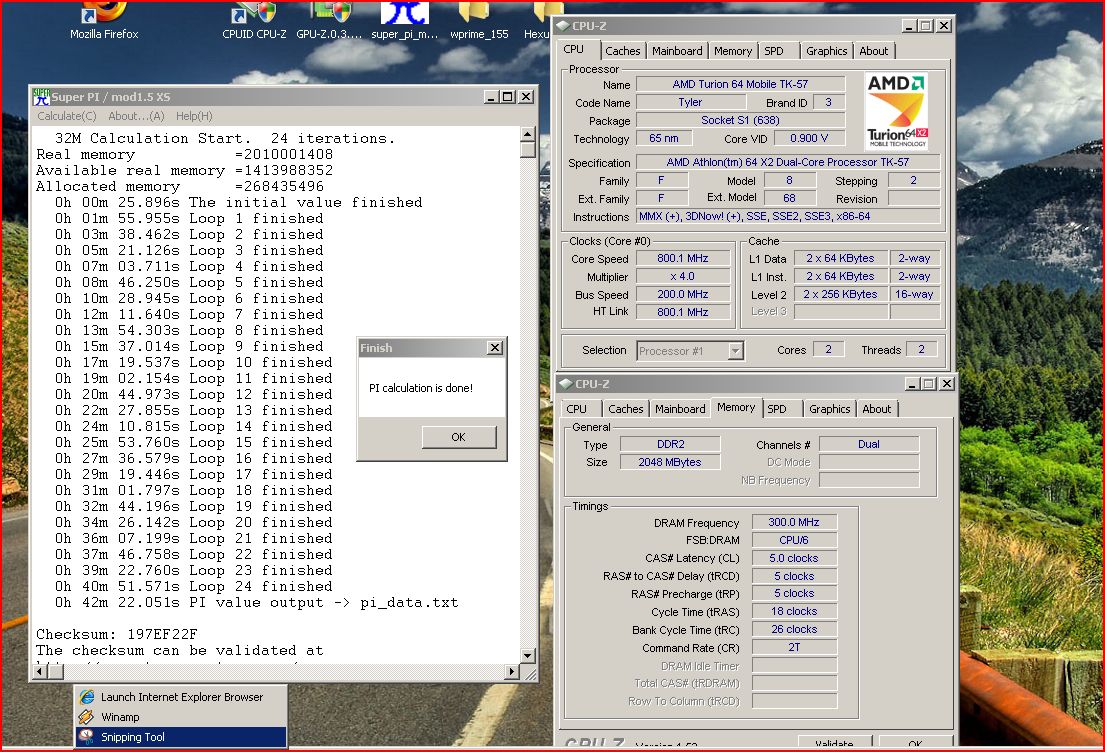The width and height of the screenshot is (1105, 752).
Task: Switch to Mainboard tab in the top CPU-Z window
Action: tap(677, 51)
